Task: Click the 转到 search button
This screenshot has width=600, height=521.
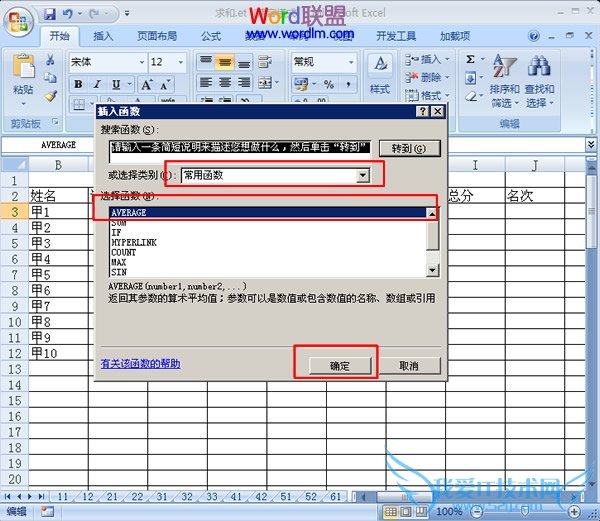Action: (x=409, y=148)
